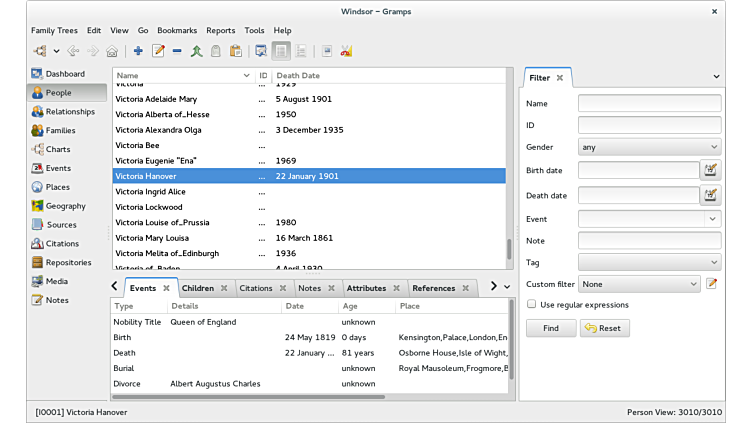Add a new person with plus icon

point(138,51)
